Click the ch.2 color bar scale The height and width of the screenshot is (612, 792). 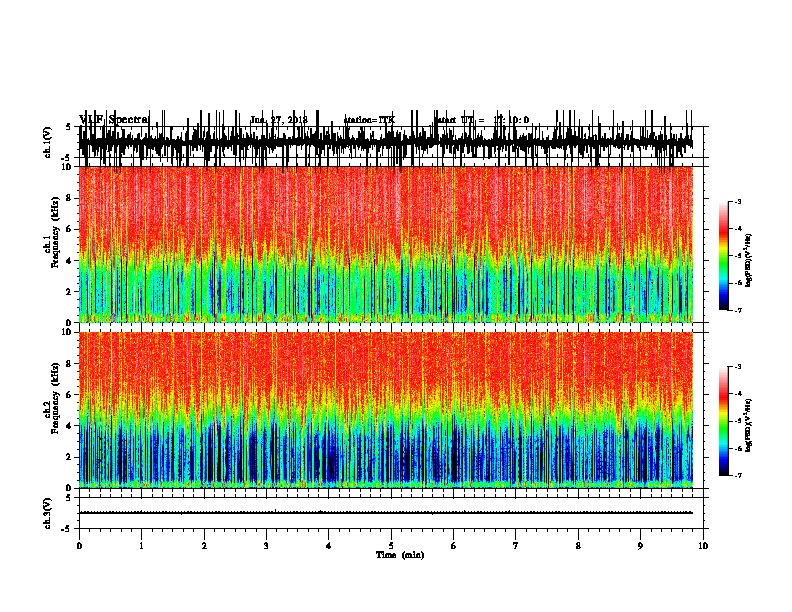[x=724, y=421]
